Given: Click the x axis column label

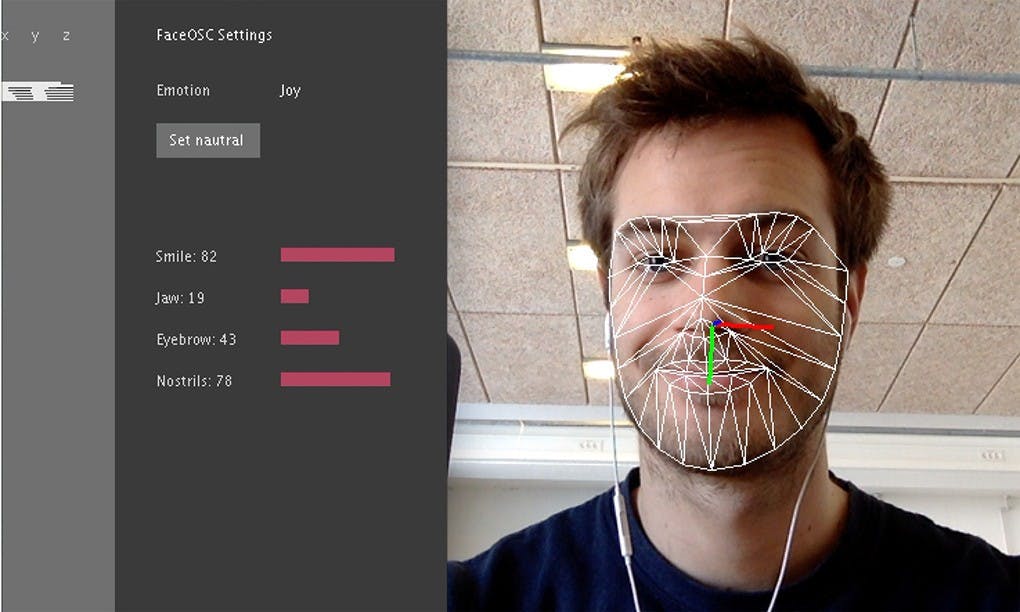Looking at the screenshot, I should coord(5,36).
